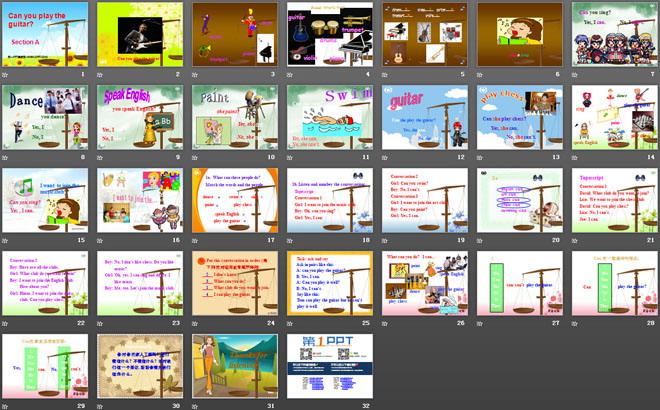
Task: Click the animation star icon under slide 15
Action: click(5, 241)
